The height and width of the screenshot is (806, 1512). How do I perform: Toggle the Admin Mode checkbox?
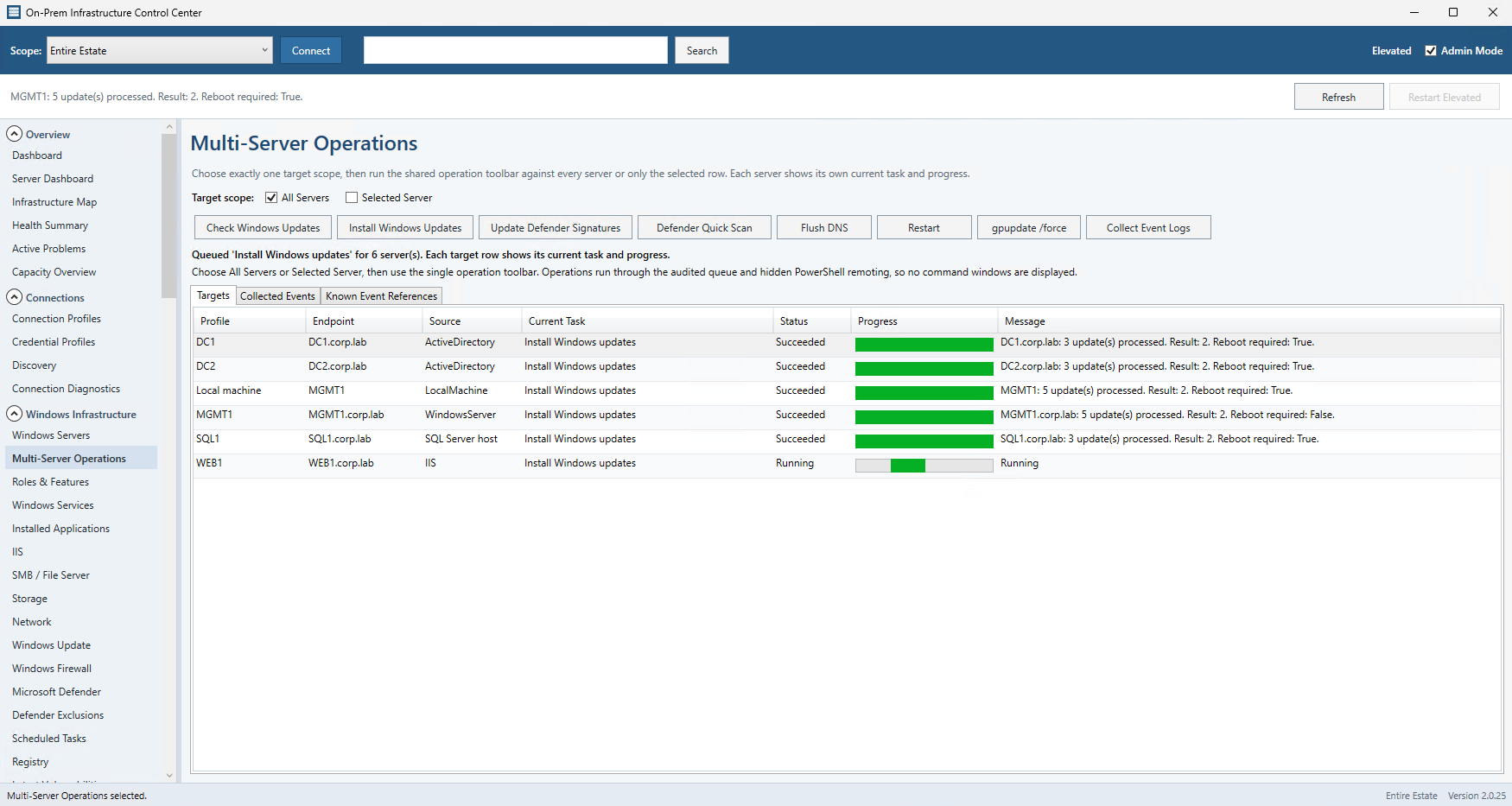click(1431, 50)
